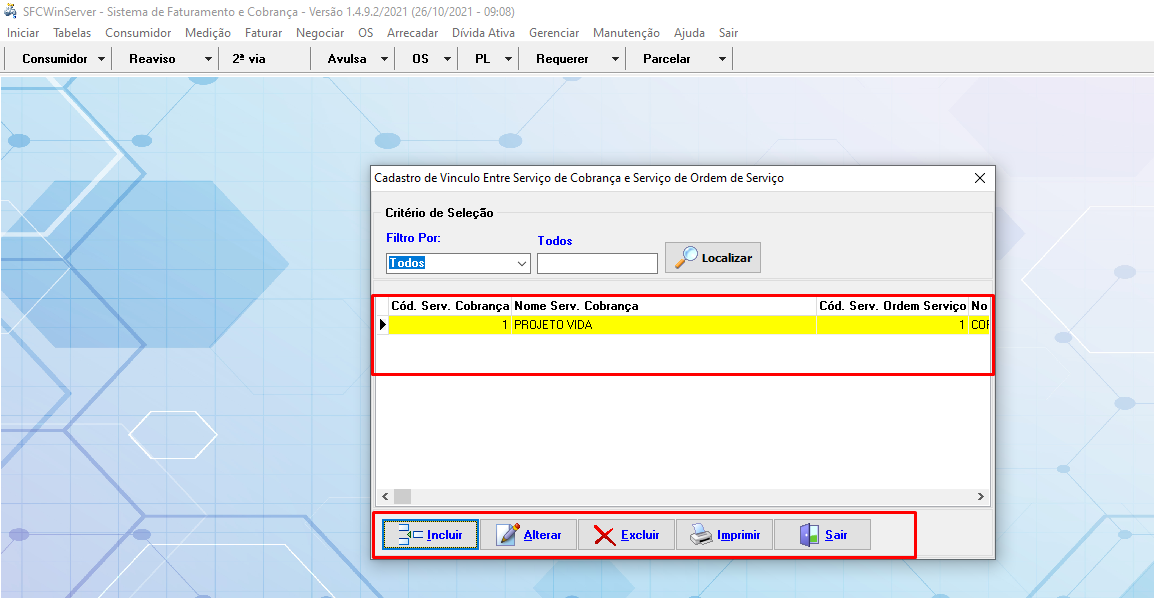Expand the Parcelar toolbar dropdown arrow
1154x598 pixels.
click(x=722, y=59)
